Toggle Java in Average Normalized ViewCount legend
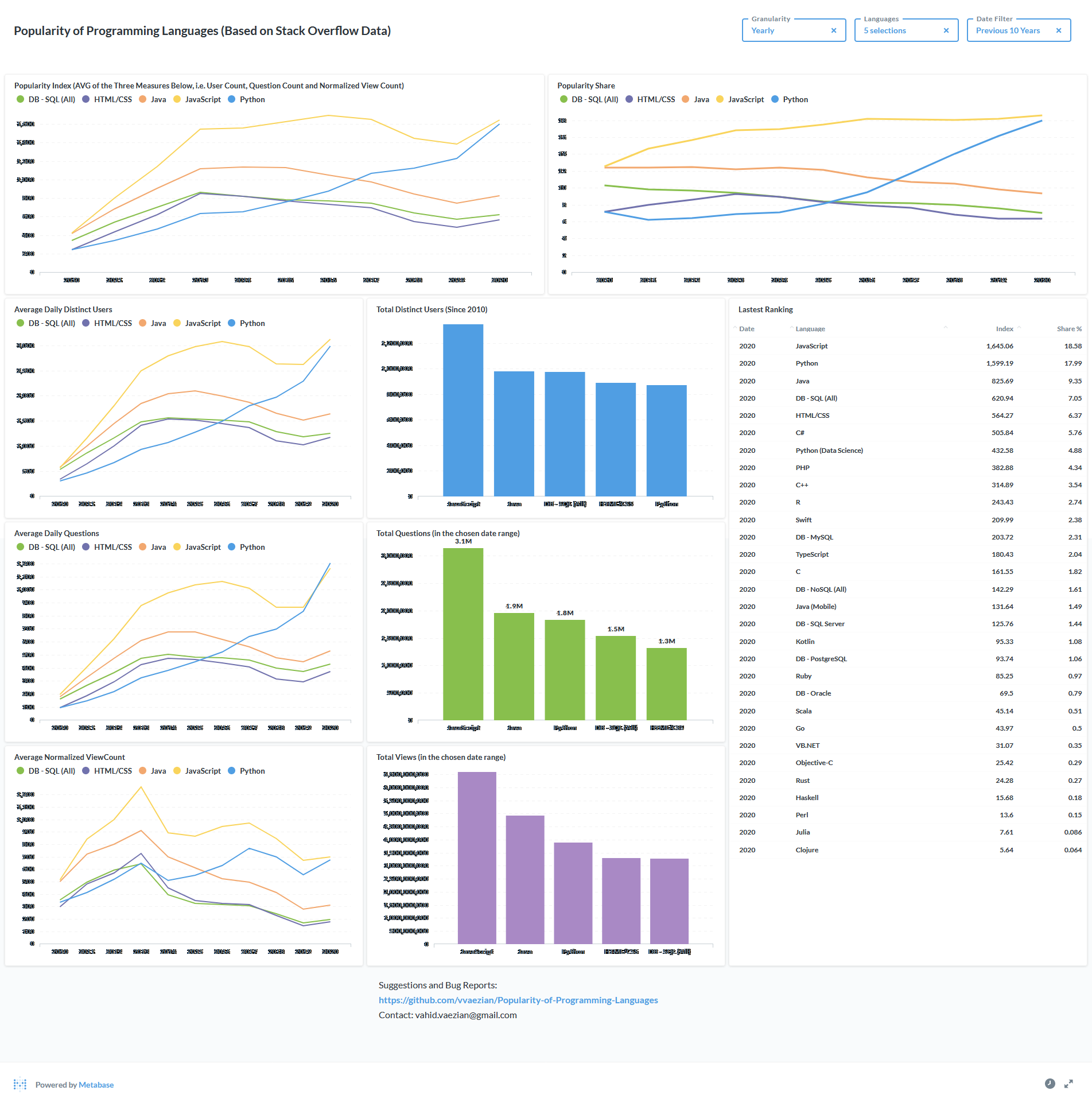This screenshot has width=1092, height=1106. tap(152, 771)
